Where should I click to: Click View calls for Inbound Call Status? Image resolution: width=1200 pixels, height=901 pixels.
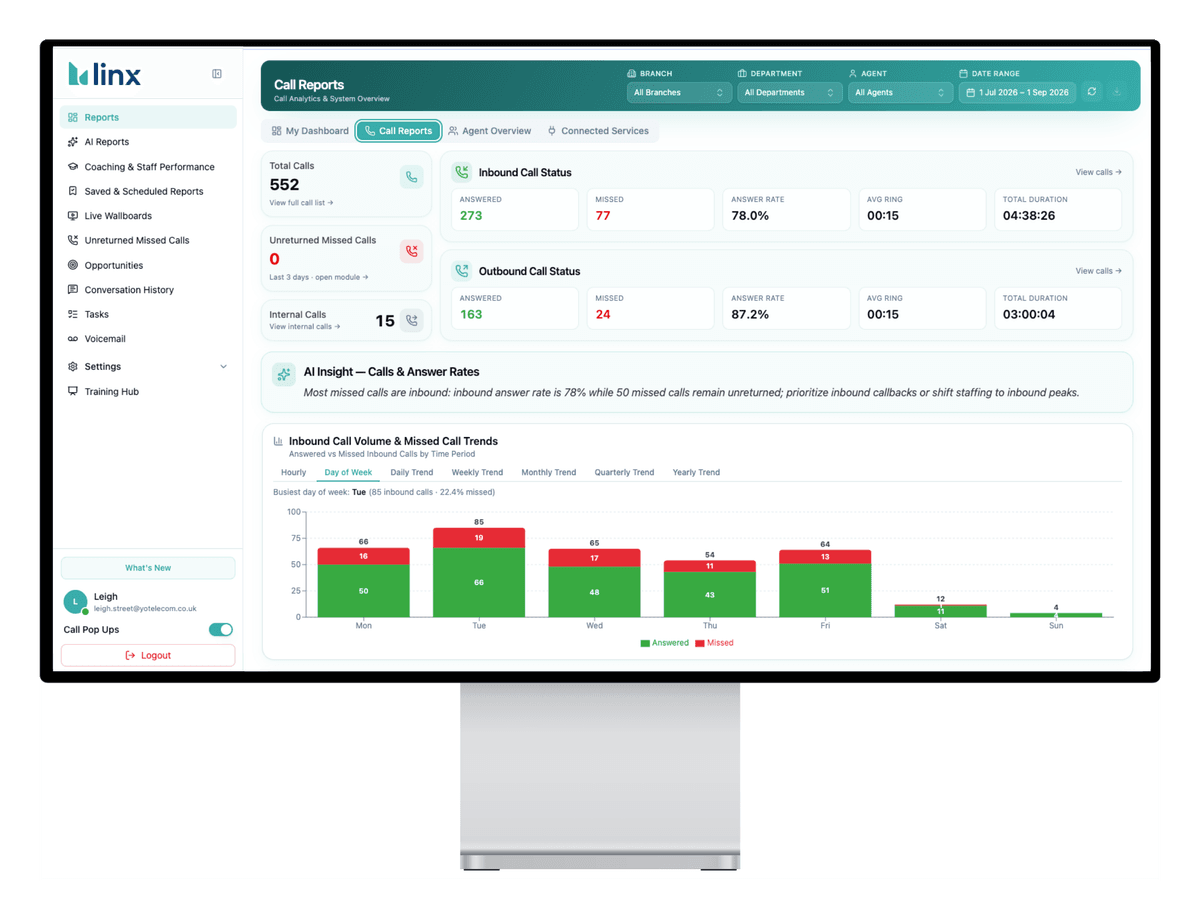click(1098, 172)
